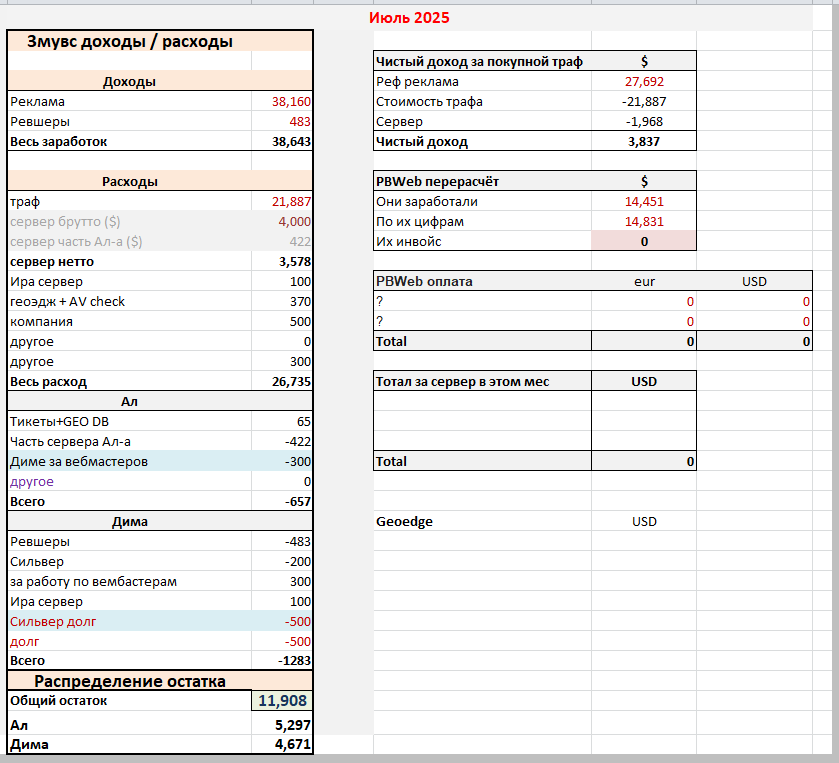The width and height of the screenshot is (839, 763).
Task: Click the 'PBWeb перерасчёт' header
Action: [x=437, y=181]
